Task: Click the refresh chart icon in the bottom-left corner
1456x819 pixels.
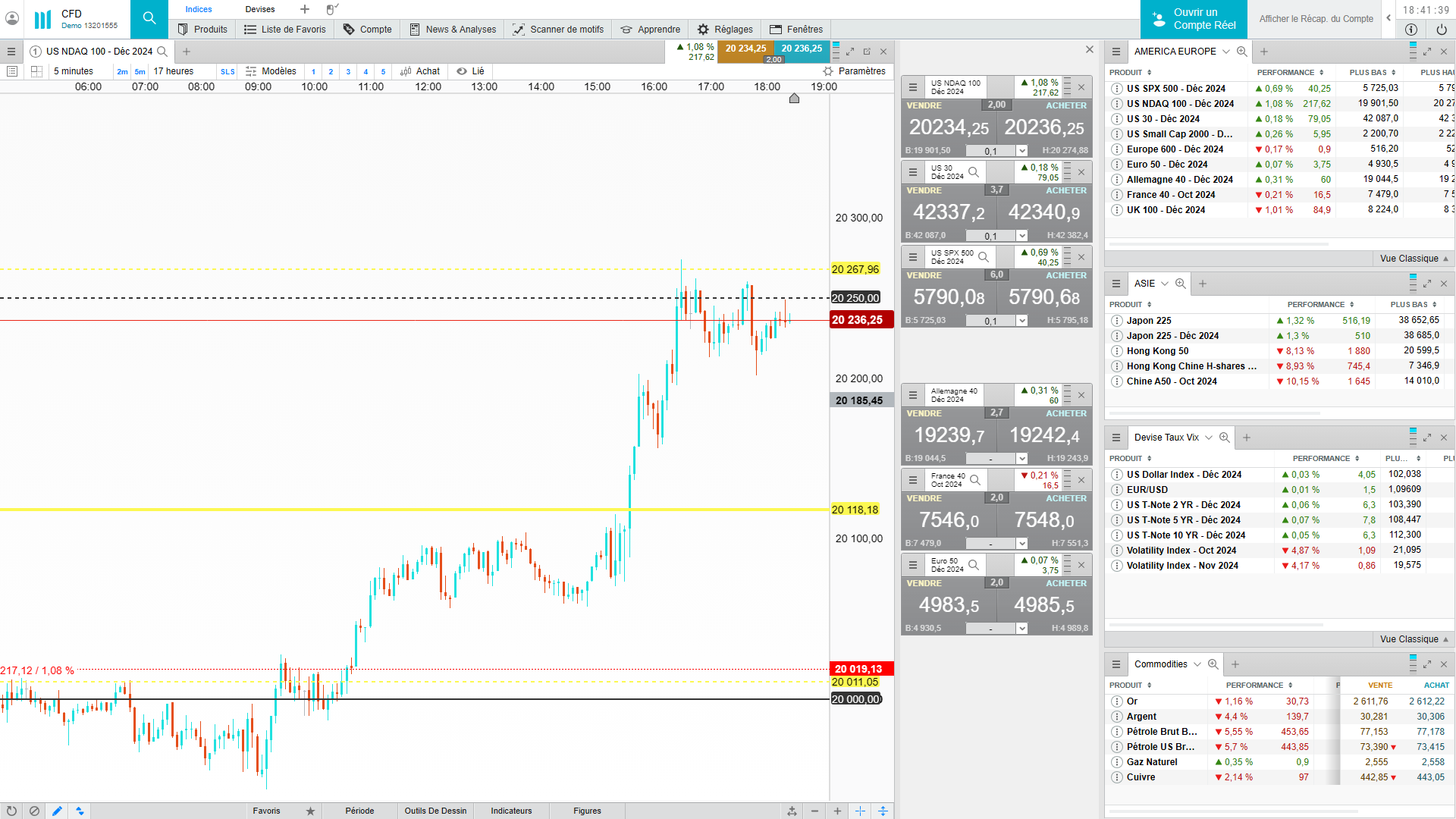Action: click(x=11, y=811)
